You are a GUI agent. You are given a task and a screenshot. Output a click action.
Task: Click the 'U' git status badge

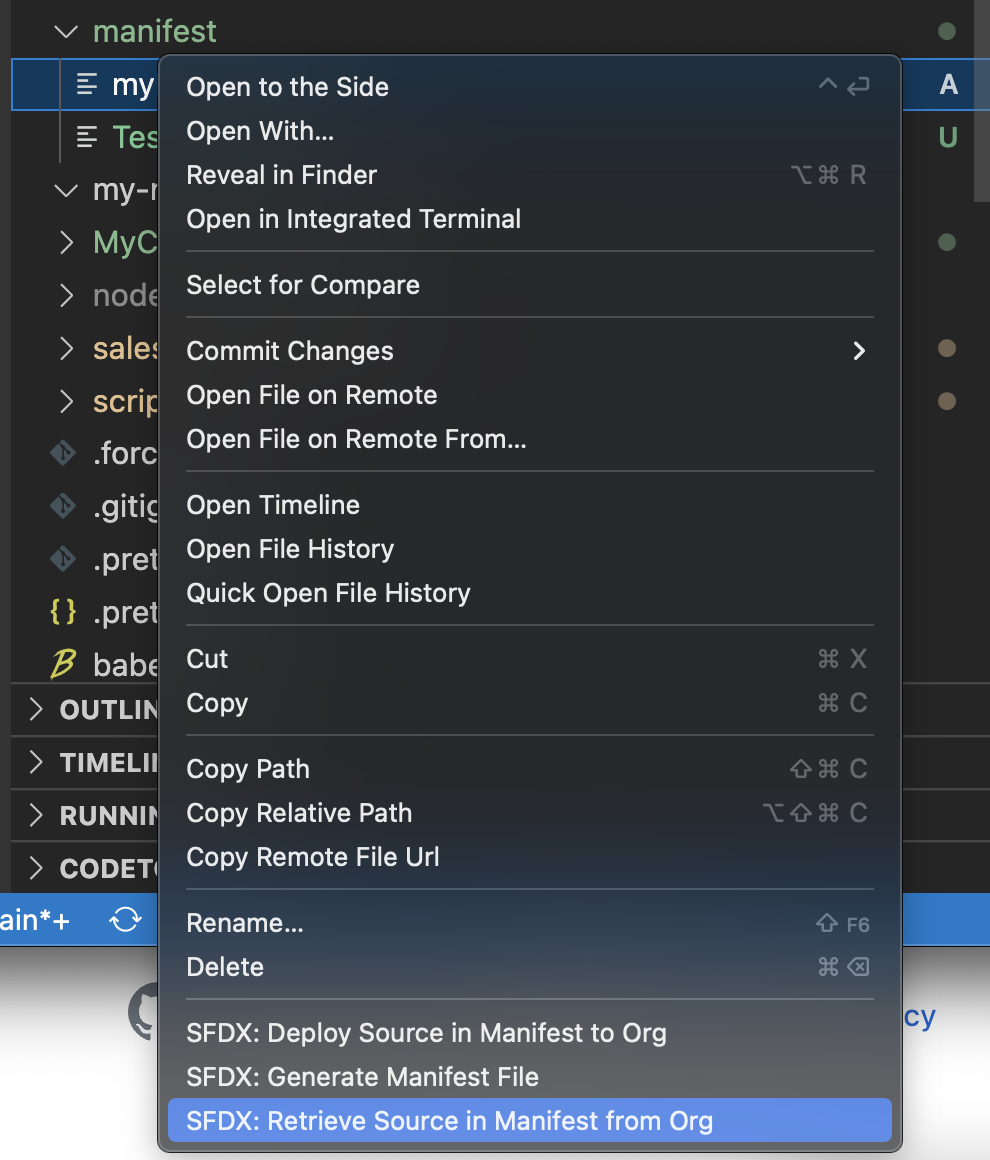click(947, 137)
